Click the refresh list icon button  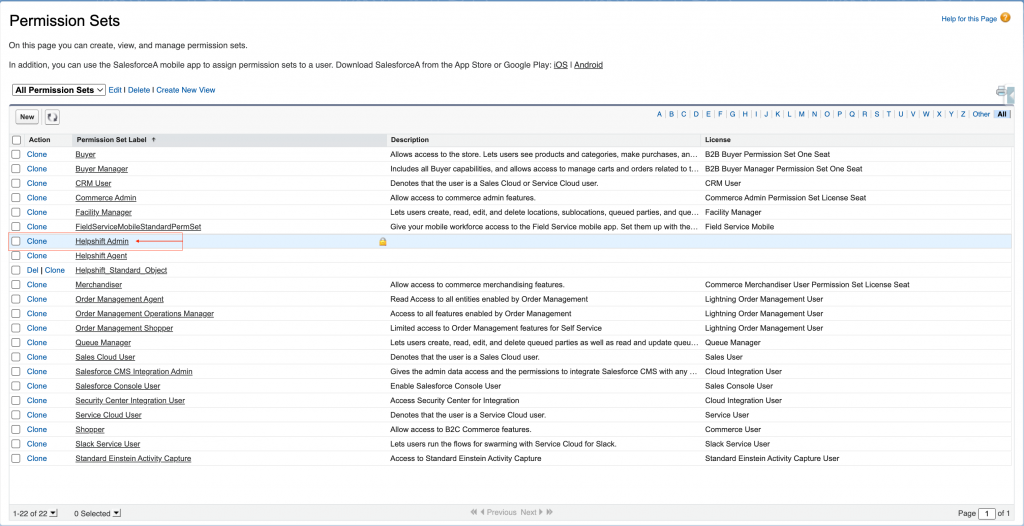click(52, 117)
